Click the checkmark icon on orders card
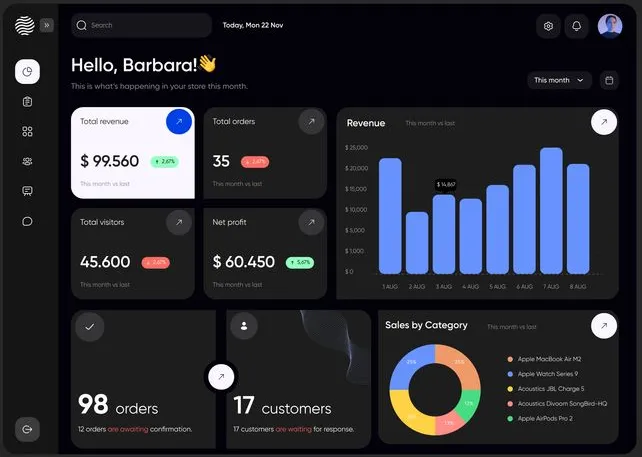This screenshot has height=457, width=642. [90, 327]
